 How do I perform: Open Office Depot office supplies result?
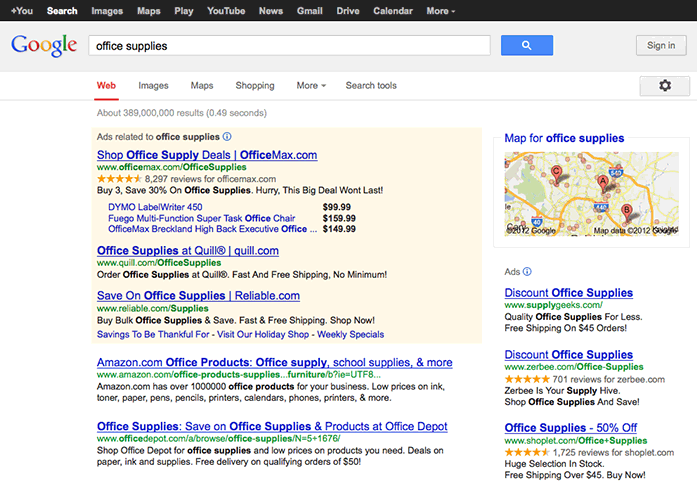272,426
